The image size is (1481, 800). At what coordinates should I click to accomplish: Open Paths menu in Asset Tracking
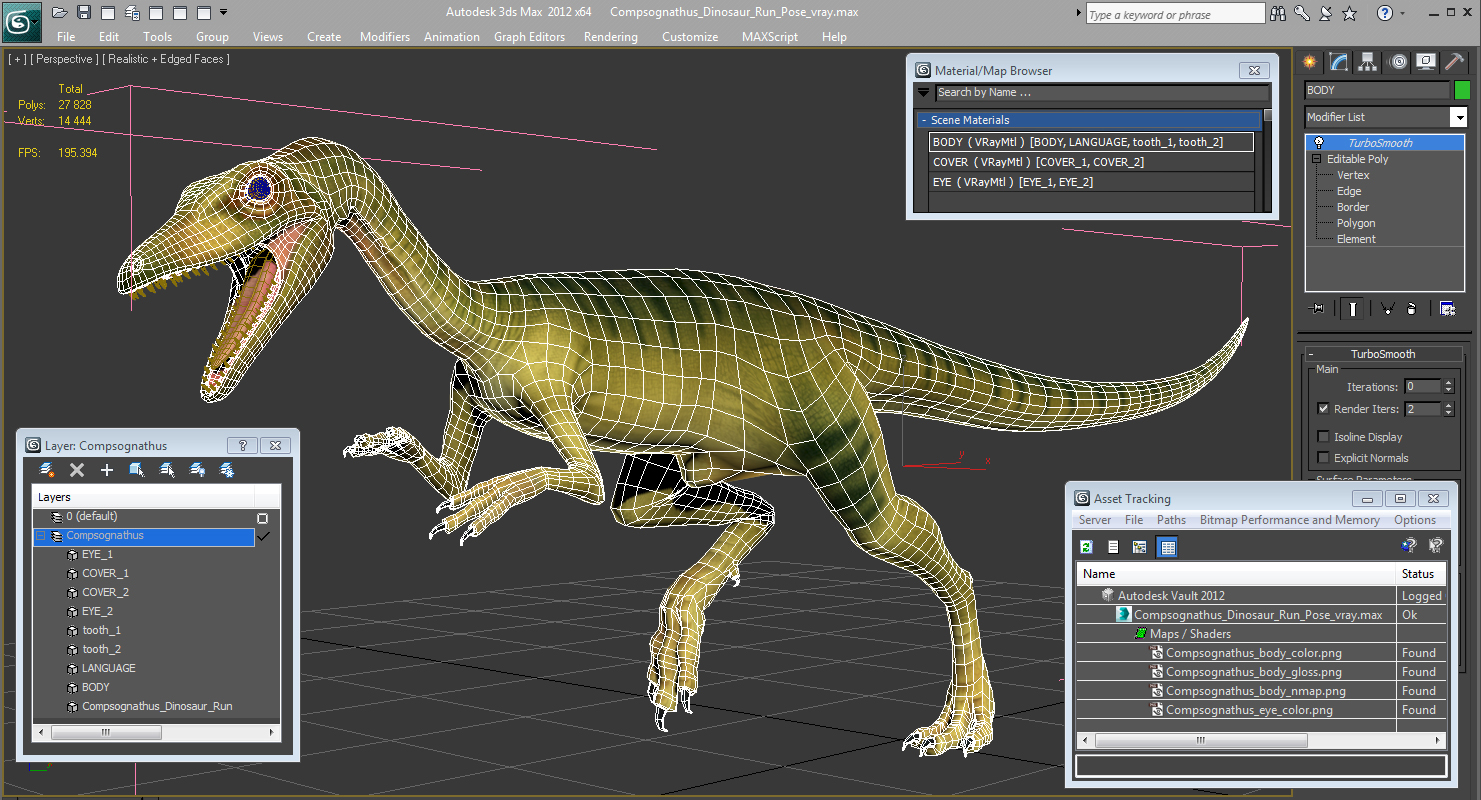point(1171,520)
